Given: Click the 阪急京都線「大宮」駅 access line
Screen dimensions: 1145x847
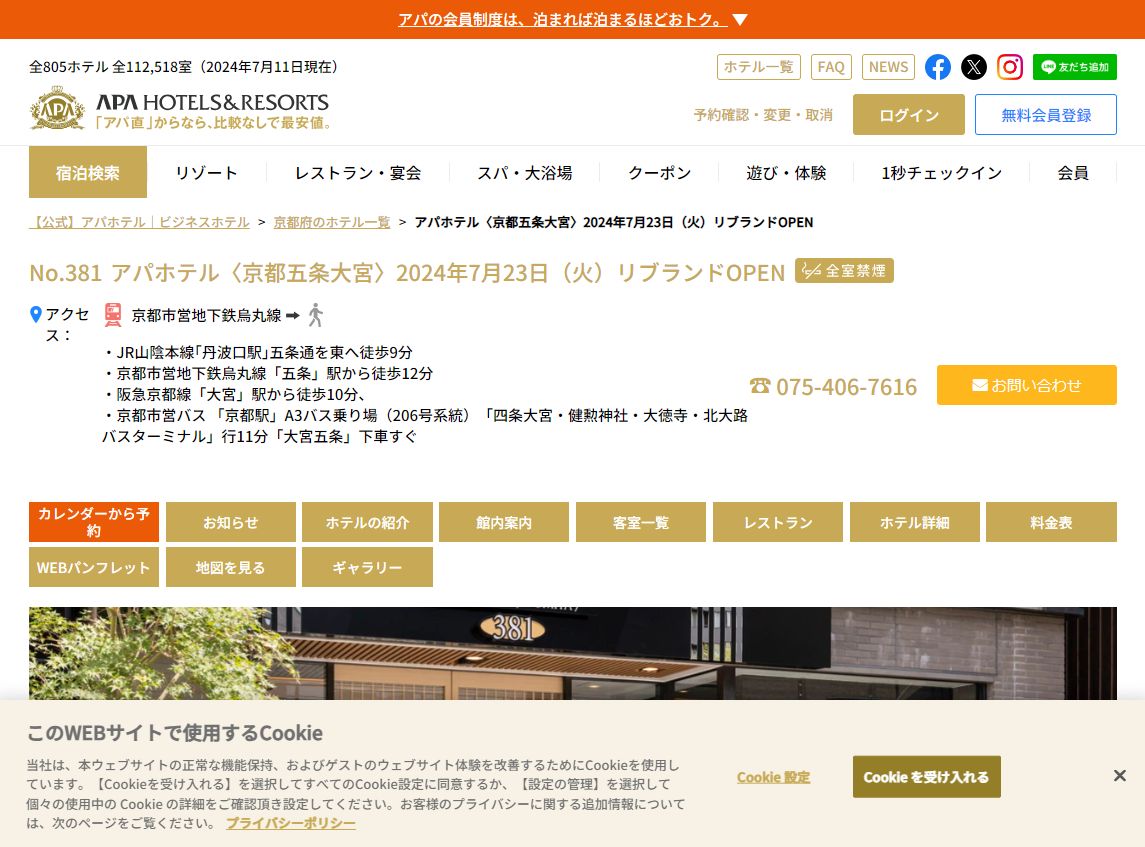Looking at the screenshot, I should click(235, 394).
